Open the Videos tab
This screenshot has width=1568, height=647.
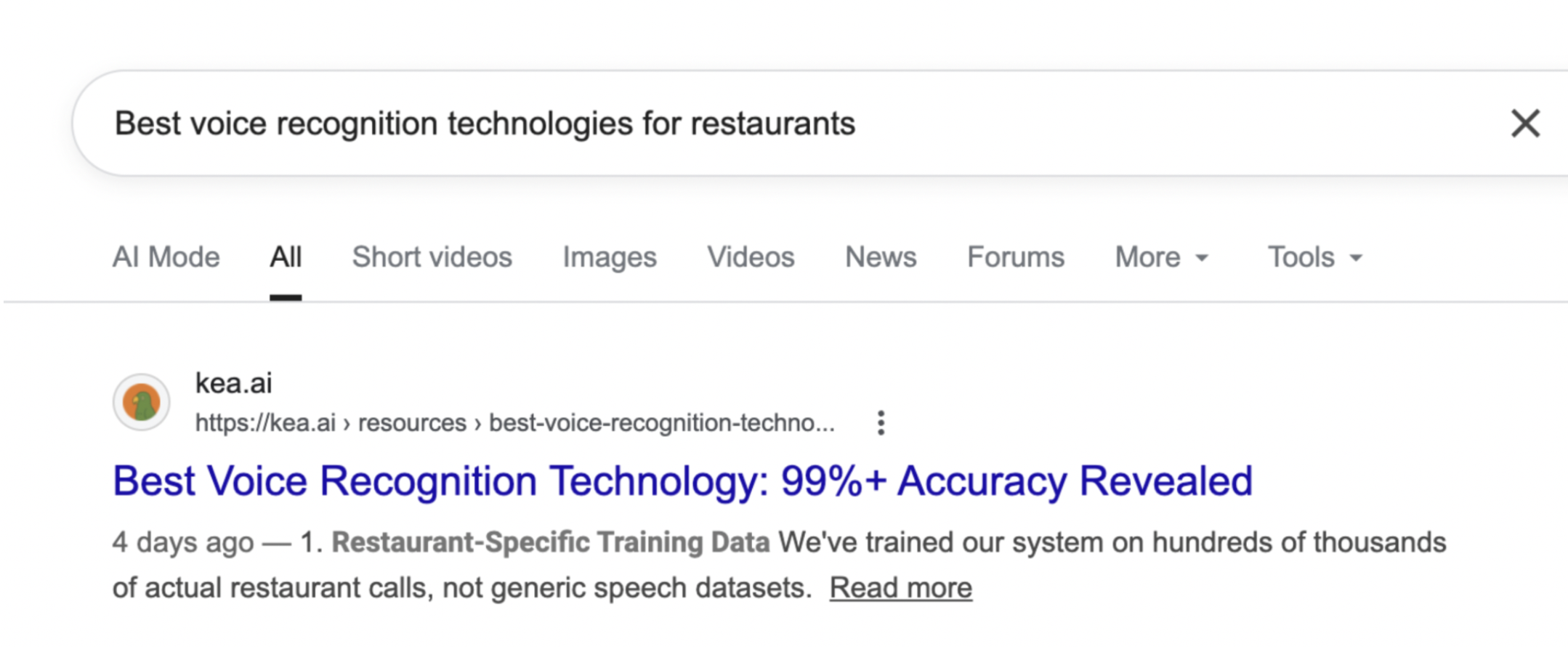pyautogui.click(x=751, y=257)
